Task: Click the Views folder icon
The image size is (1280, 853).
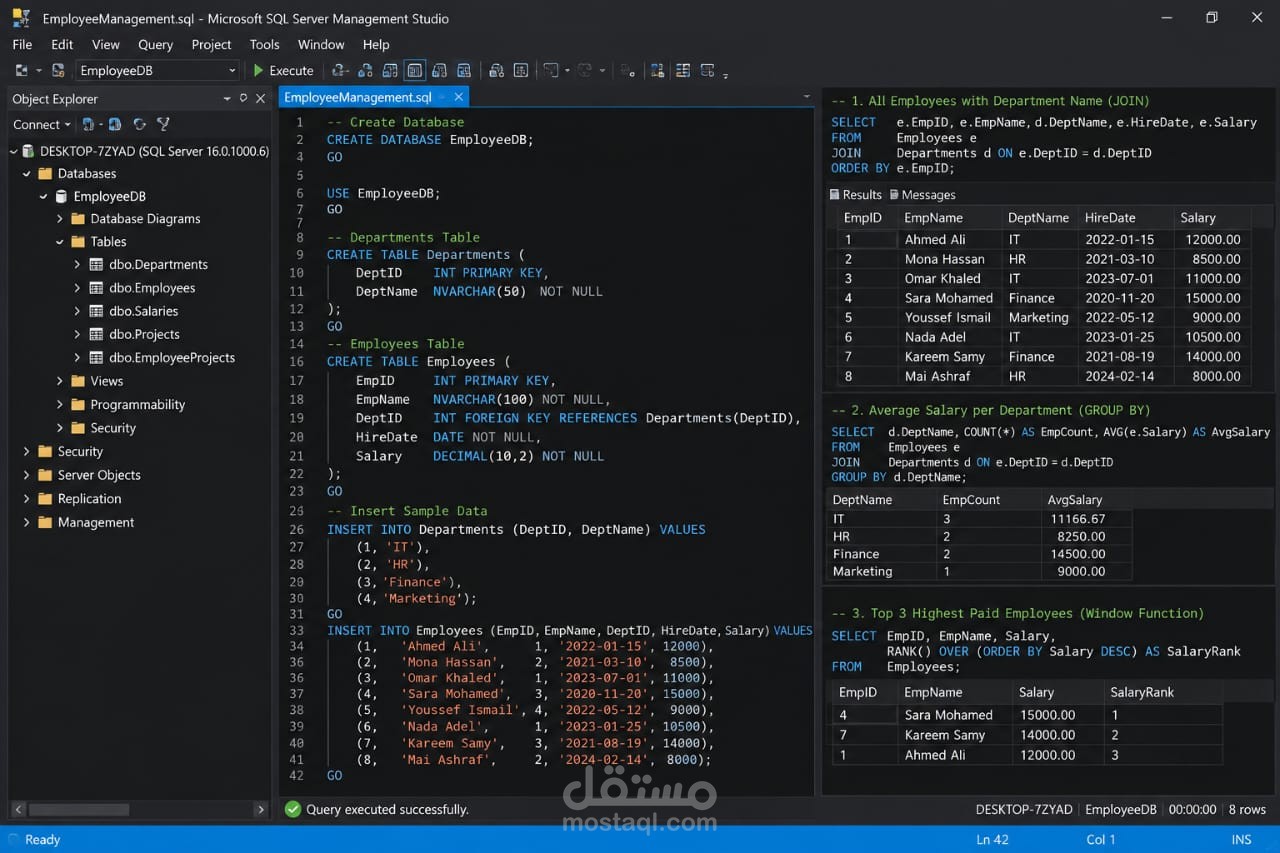Action: (78, 381)
